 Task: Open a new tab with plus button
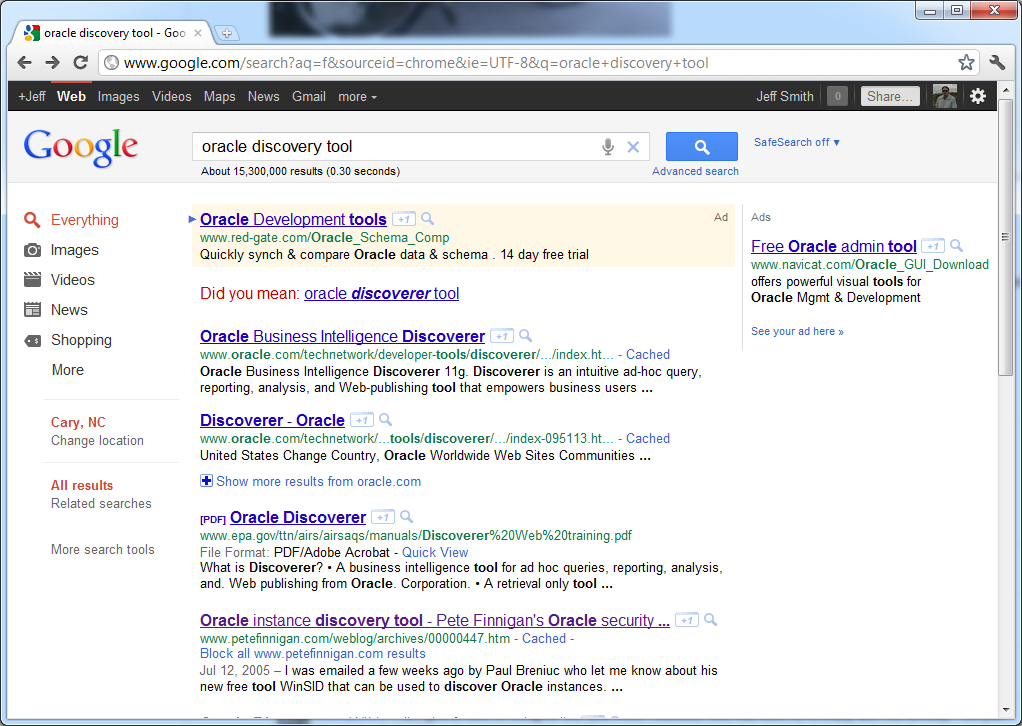pos(226,33)
